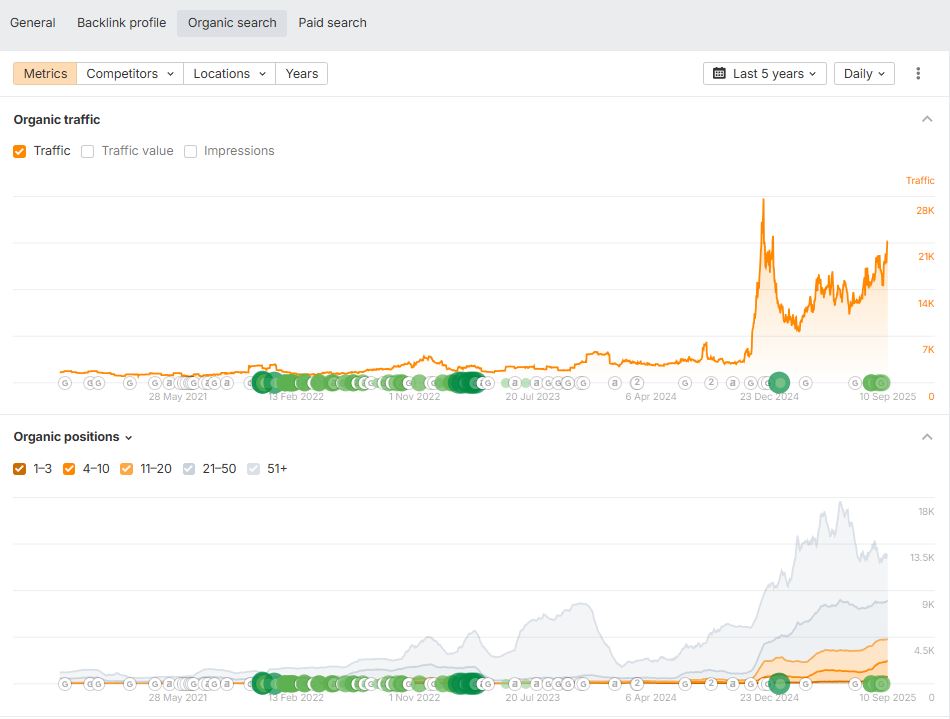Open the Competitors dropdown
The image size is (950, 719).
131,73
